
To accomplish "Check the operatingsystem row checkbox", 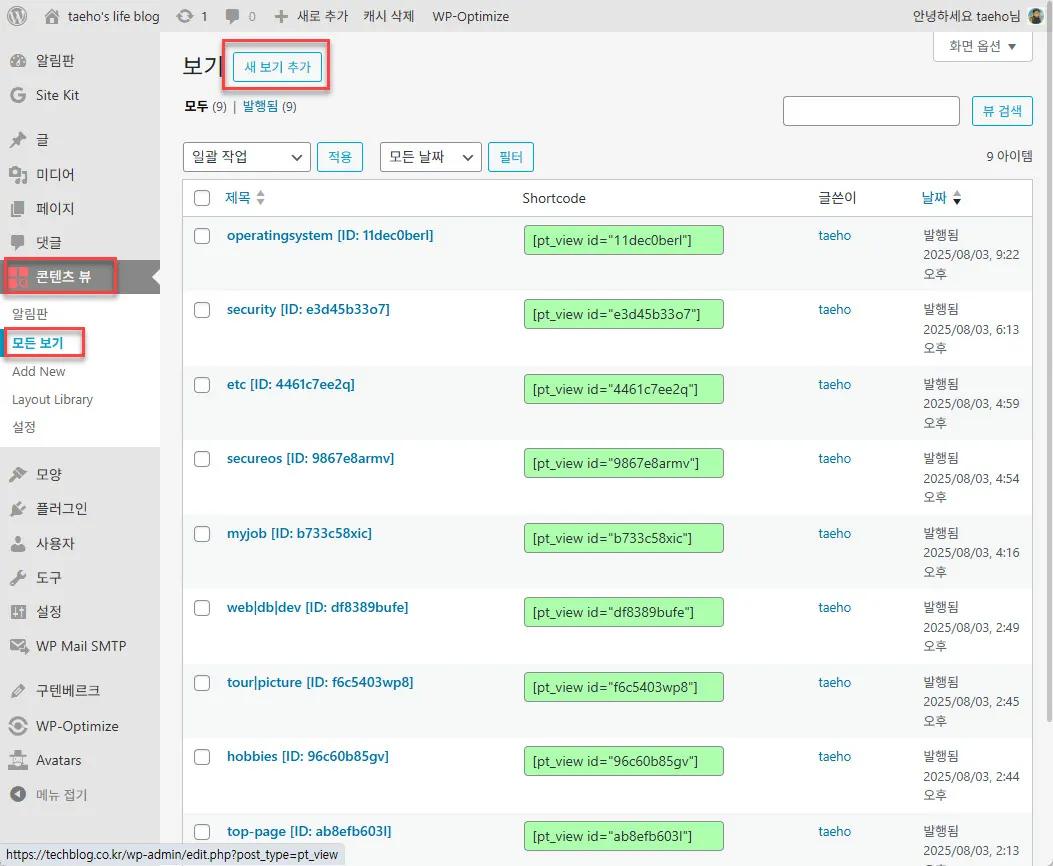I will coord(202,236).
